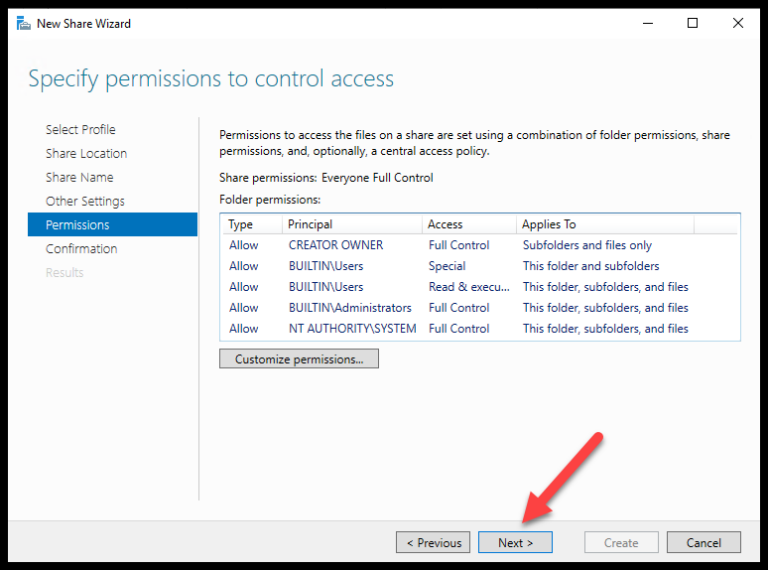Sort by the Type column header
The width and height of the screenshot is (768, 570).
[252, 224]
